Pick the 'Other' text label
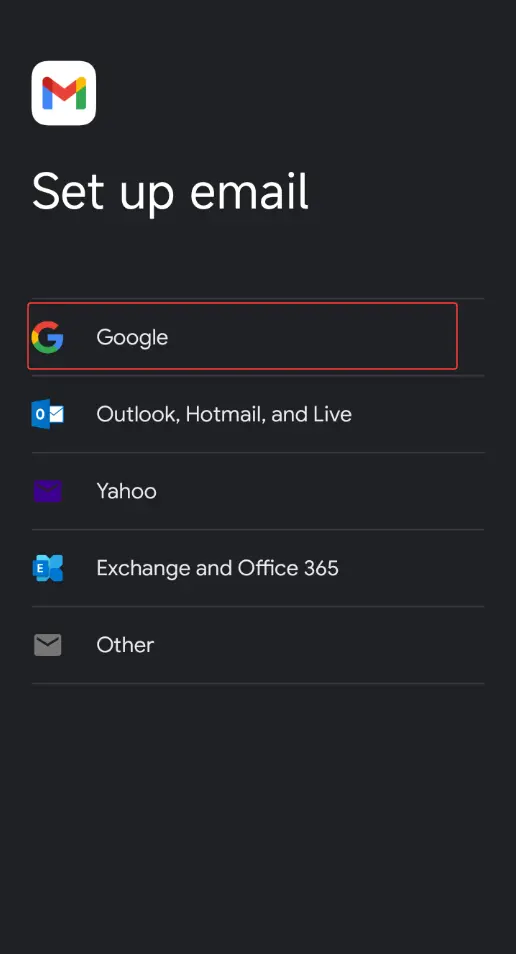 pyautogui.click(x=125, y=645)
